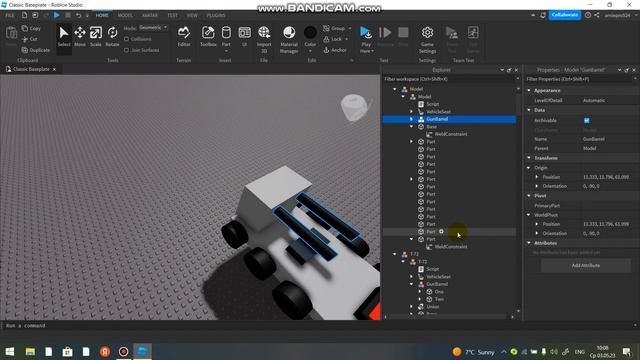Open the Material Manager
Viewport: 640px width, 360px height.
coord(289,39)
